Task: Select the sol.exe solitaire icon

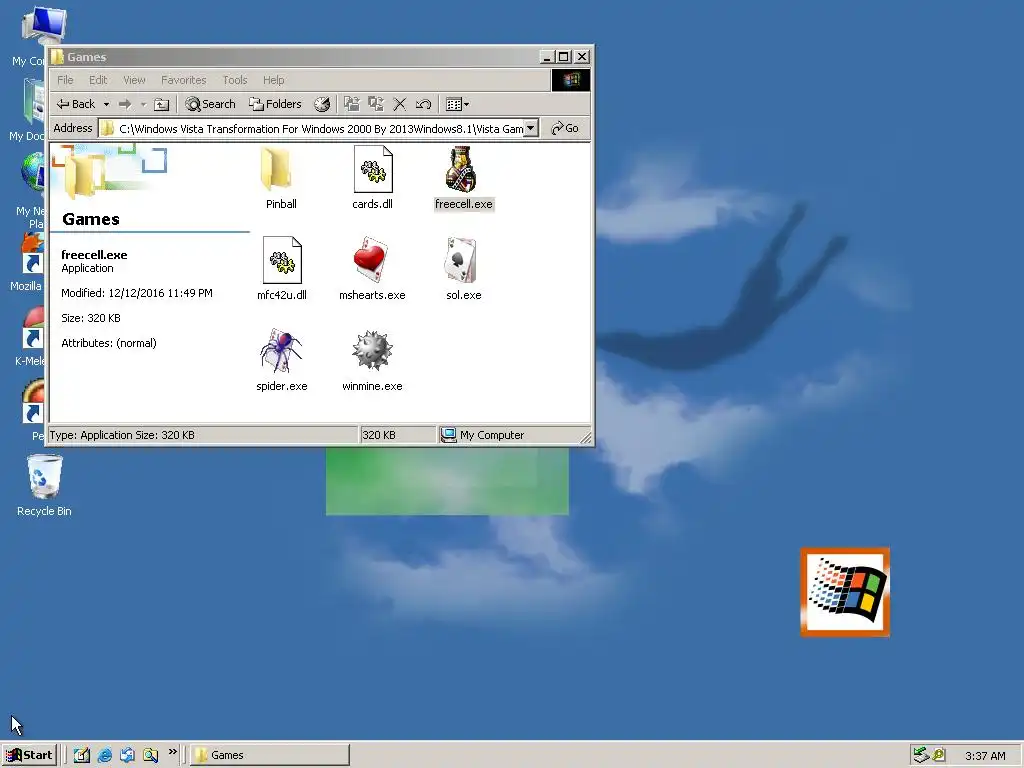Action: pyautogui.click(x=462, y=261)
